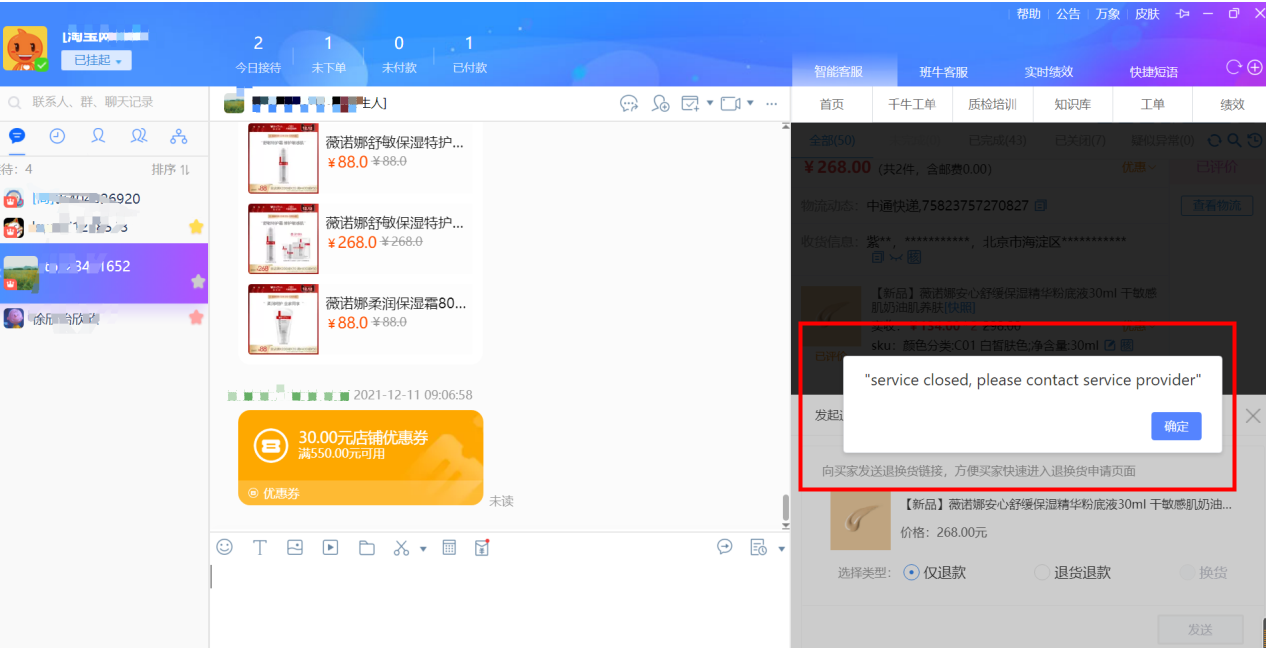The height and width of the screenshot is (648, 1266).
Task: Open the video call dropdown arrow
Action: 750,103
